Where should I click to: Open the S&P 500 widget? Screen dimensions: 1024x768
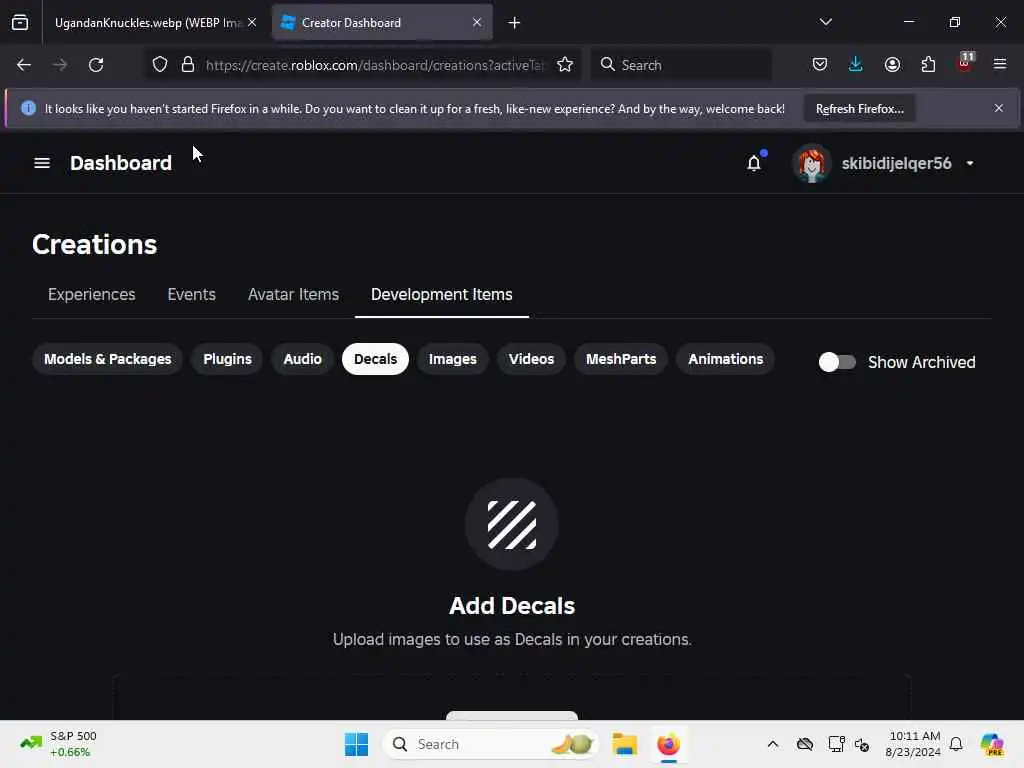[x=59, y=744]
